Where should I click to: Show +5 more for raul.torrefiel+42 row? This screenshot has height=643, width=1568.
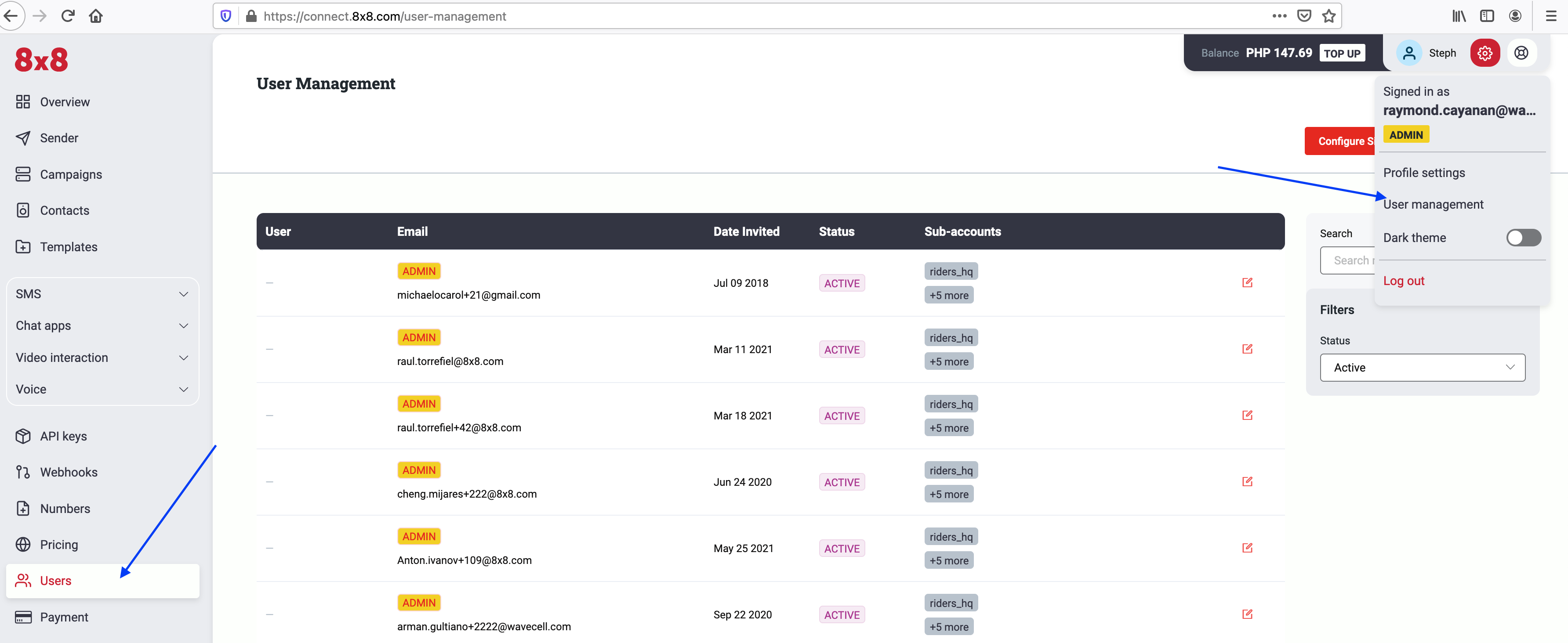tap(949, 428)
